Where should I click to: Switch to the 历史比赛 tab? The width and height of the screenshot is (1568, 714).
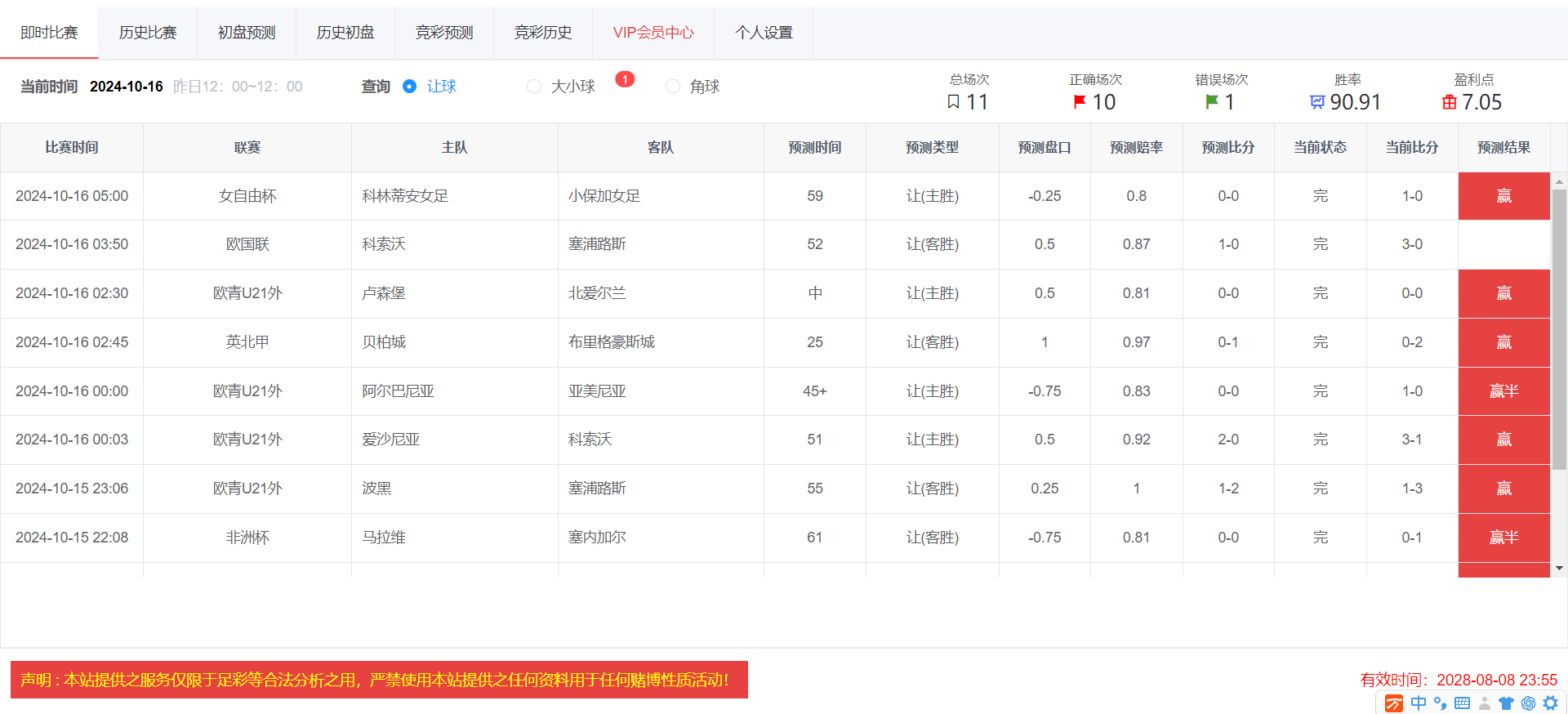pos(148,33)
